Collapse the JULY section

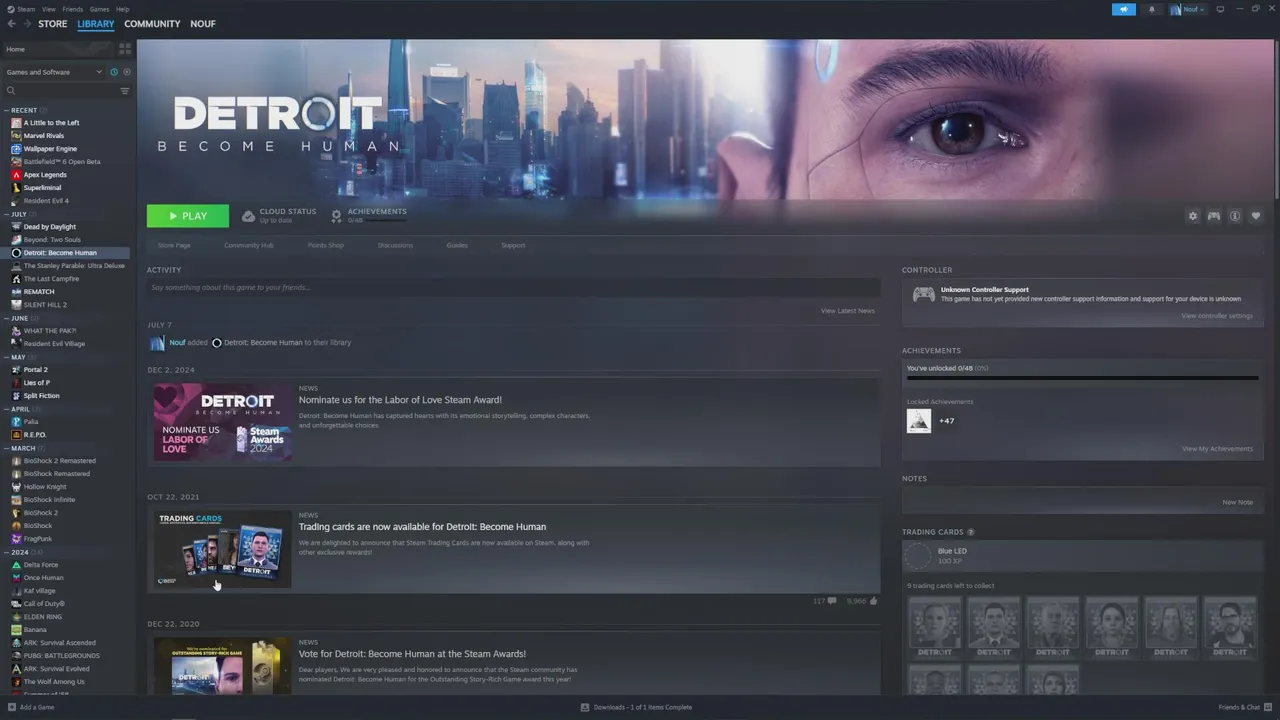(6, 214)
